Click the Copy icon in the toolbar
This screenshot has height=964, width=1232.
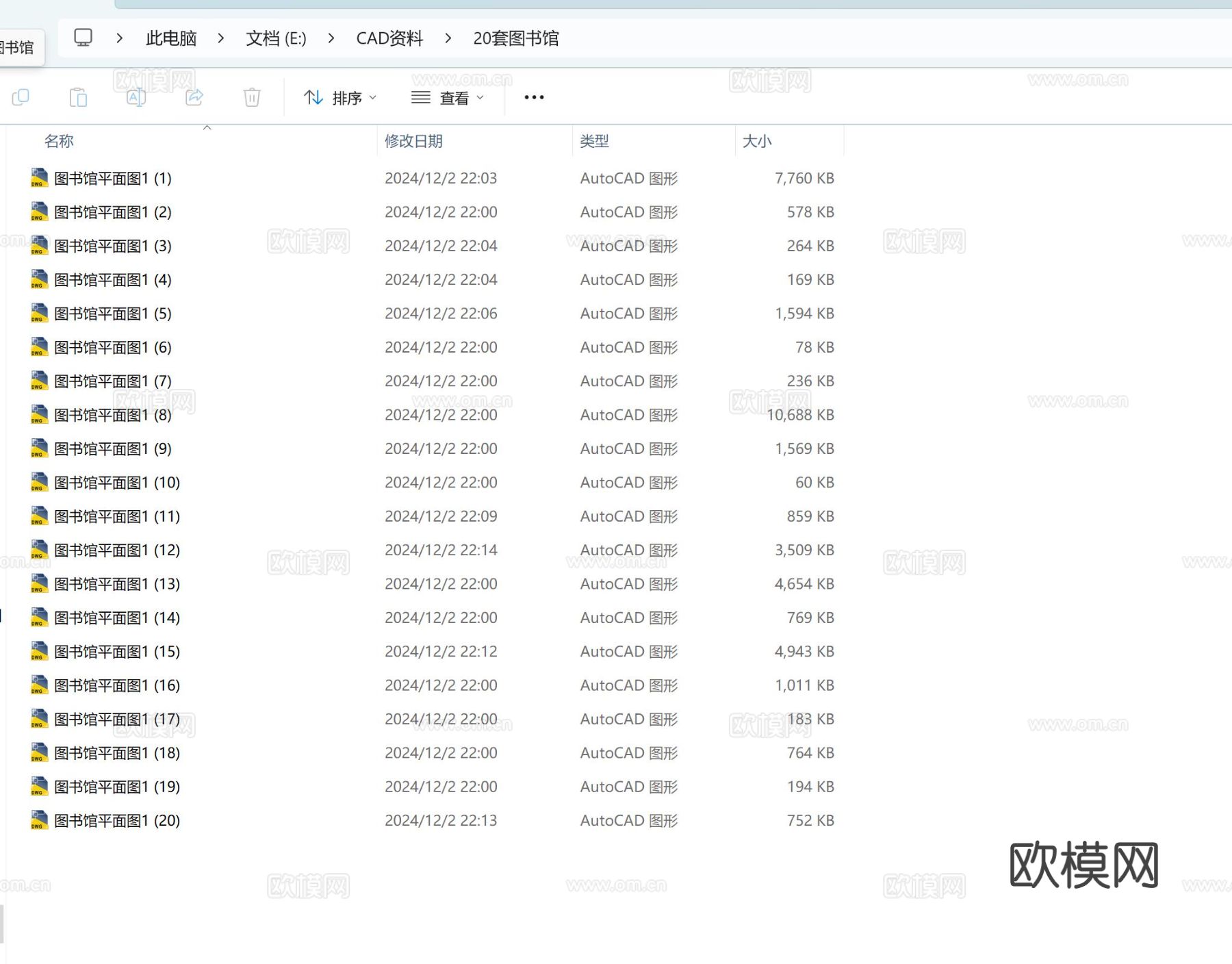pyautogui.click(x=21, y=97)
